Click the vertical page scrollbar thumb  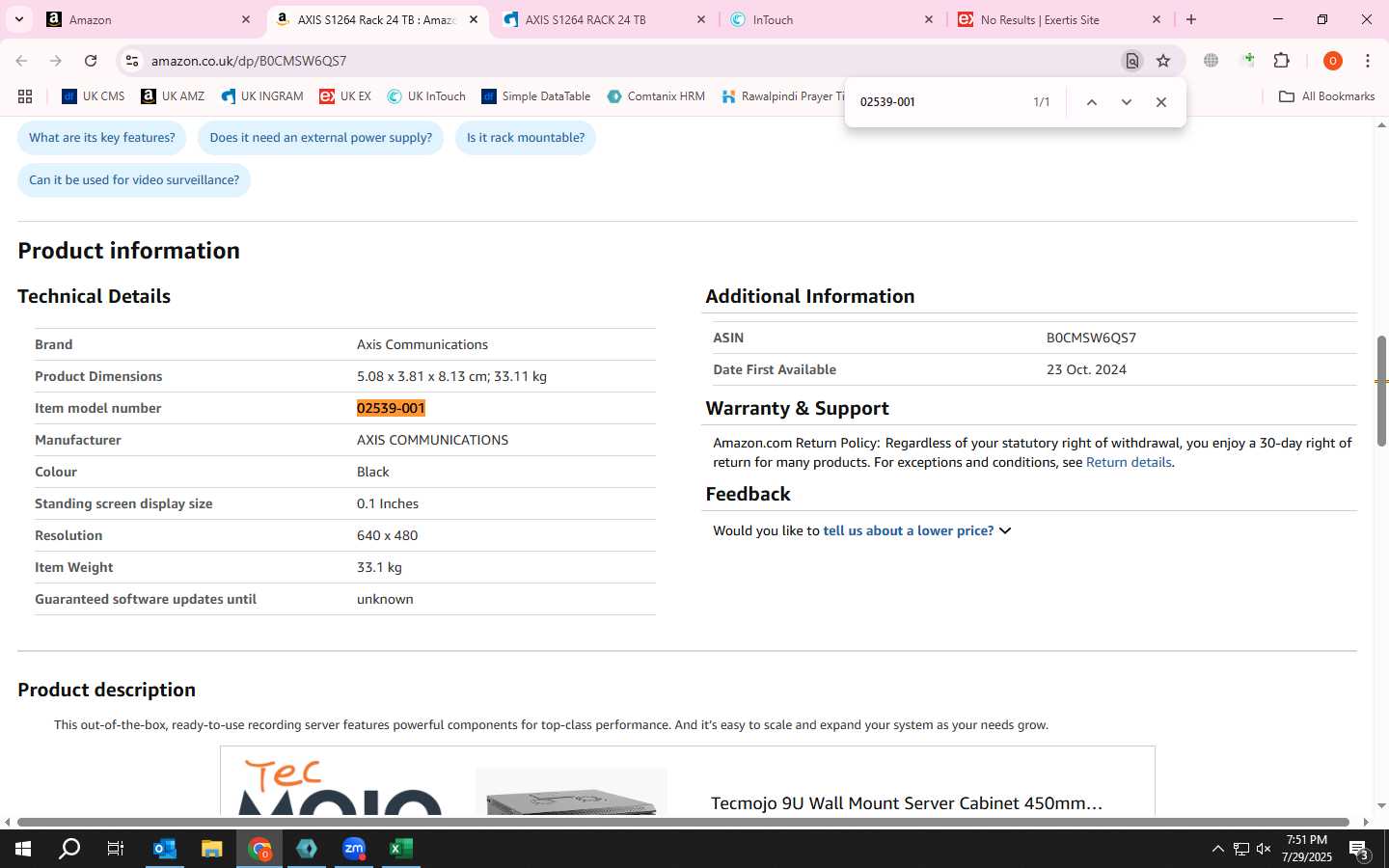coord(1381,391)
